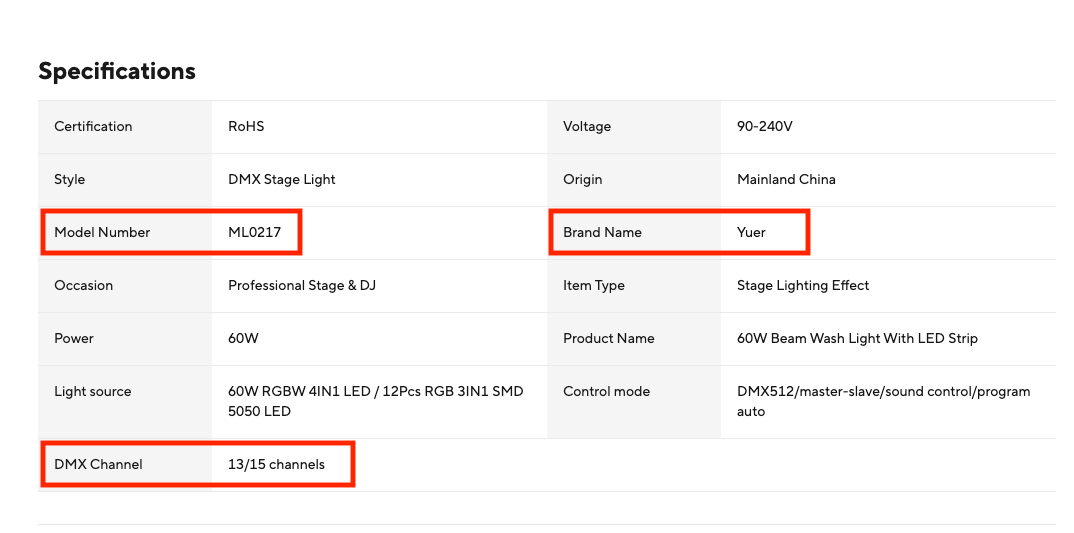Image resolution: width=1074 pixels, height=533 pixels.
Task: Click the Professional Stage & DJ value
Action: tap(302, 285)
